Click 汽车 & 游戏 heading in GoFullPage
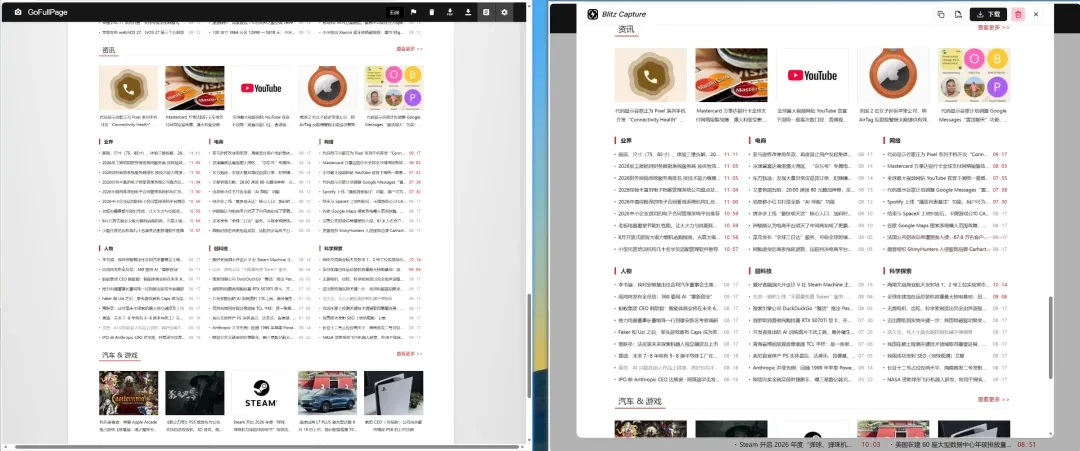Image resolution: width=1080 pixels, height=451 pixels. (119, 355)
